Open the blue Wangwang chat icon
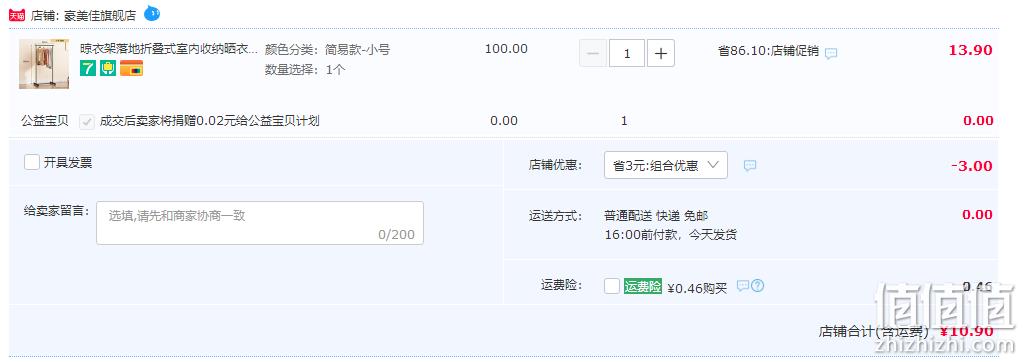 coord(152,13)
